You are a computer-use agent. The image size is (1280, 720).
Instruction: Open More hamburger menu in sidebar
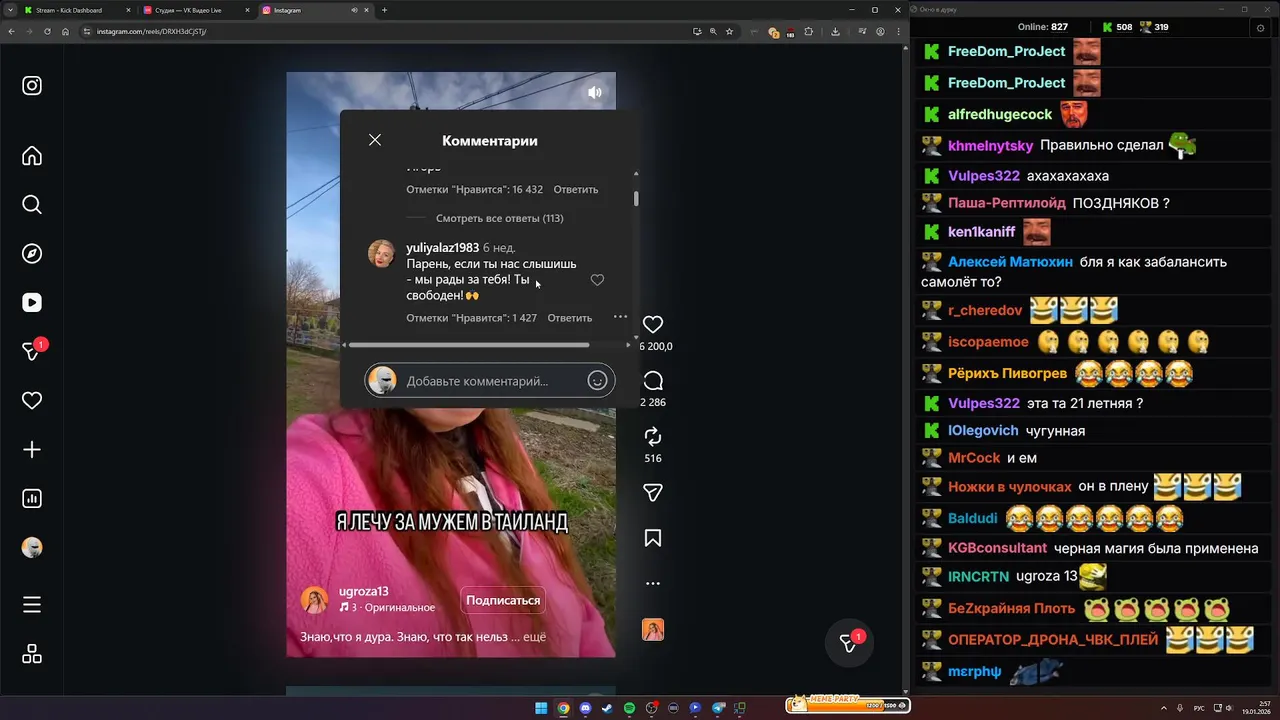click(x=32, y=605)
